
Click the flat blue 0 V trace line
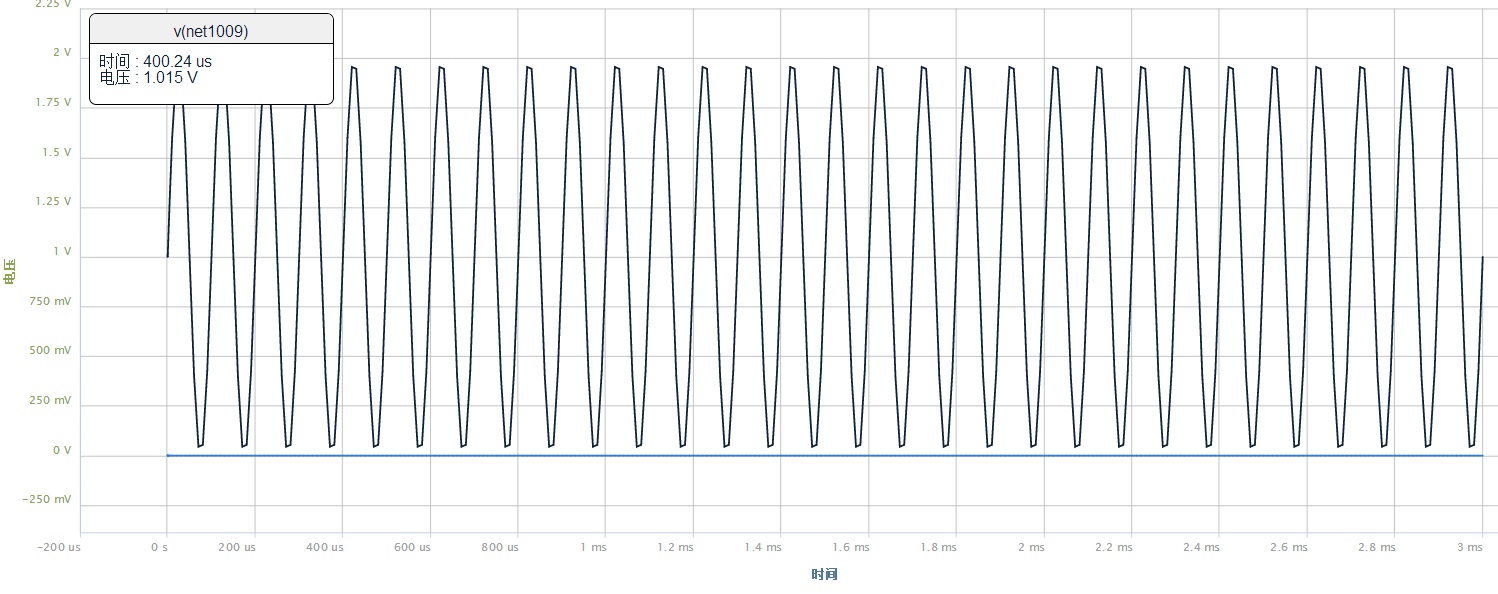[824, 456]
